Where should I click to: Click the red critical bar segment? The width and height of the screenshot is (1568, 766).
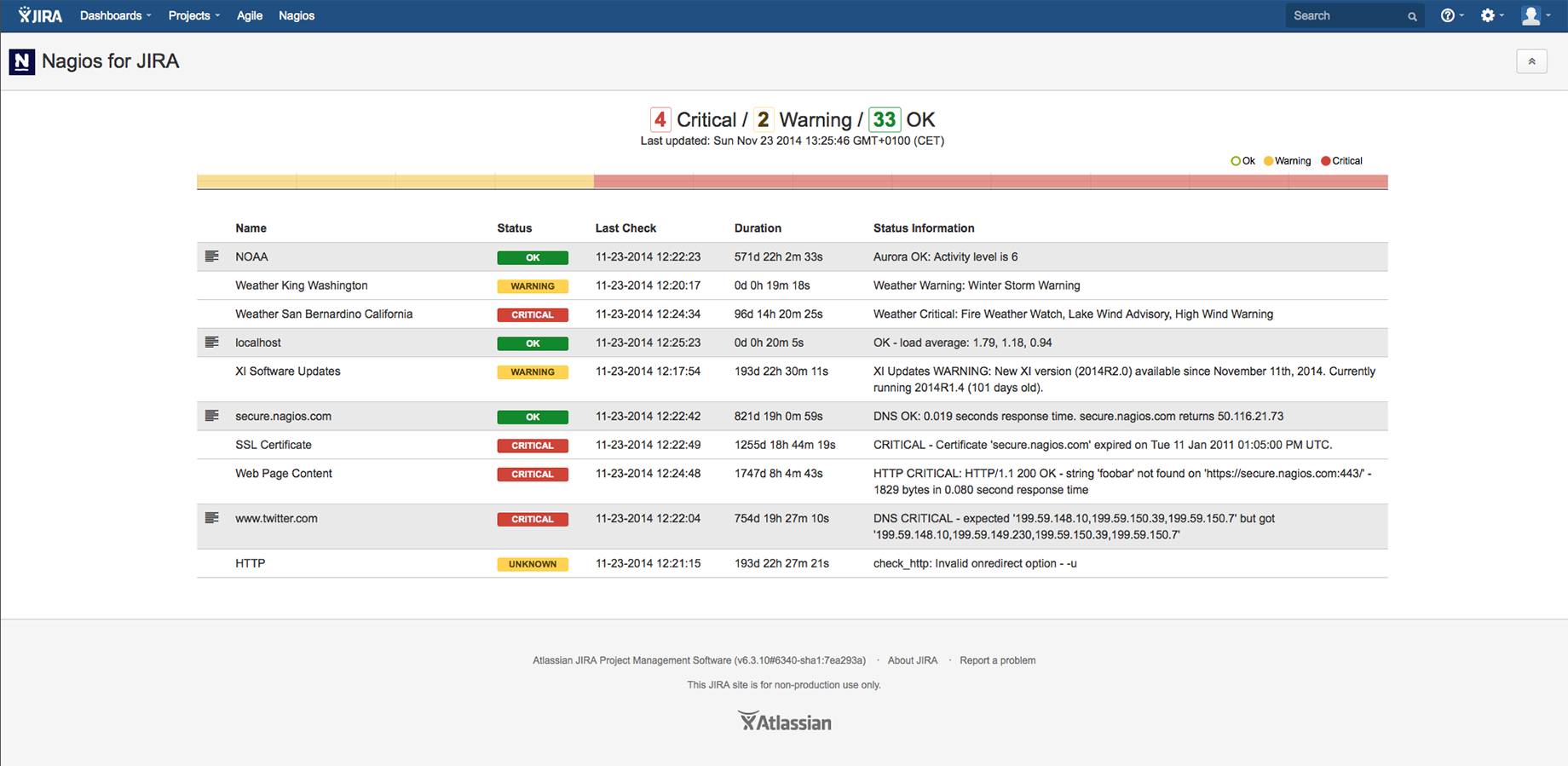point(991,181)
